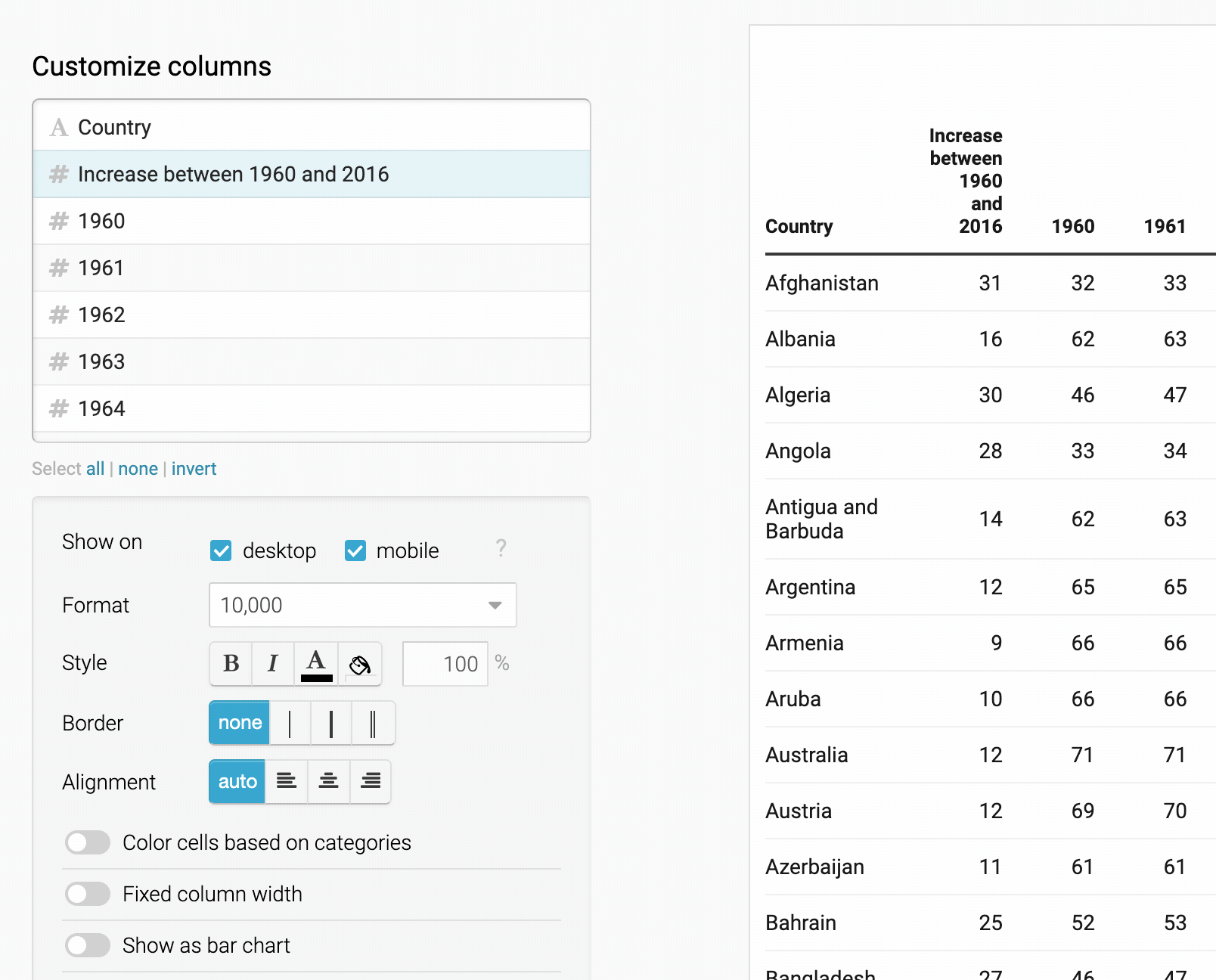Uncheck the mobile checkbox

[x=355, y=550]
